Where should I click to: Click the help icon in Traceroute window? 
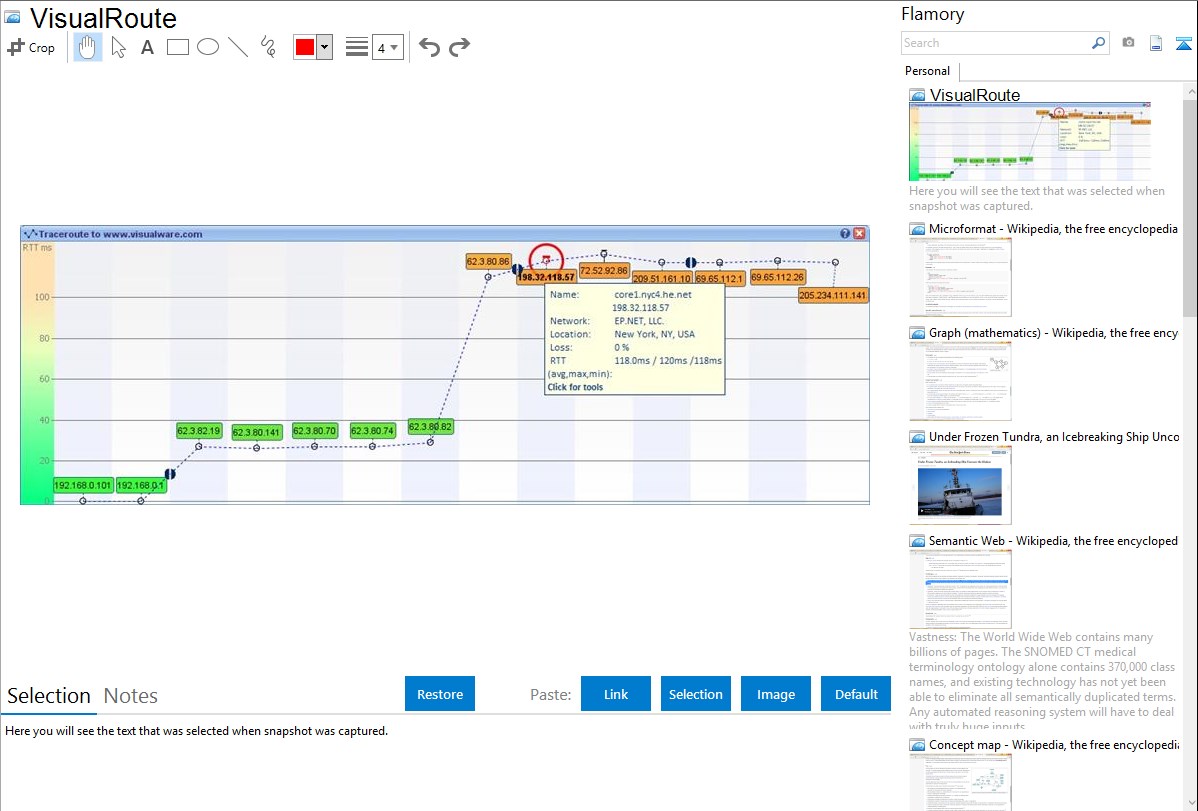(844, 234)
